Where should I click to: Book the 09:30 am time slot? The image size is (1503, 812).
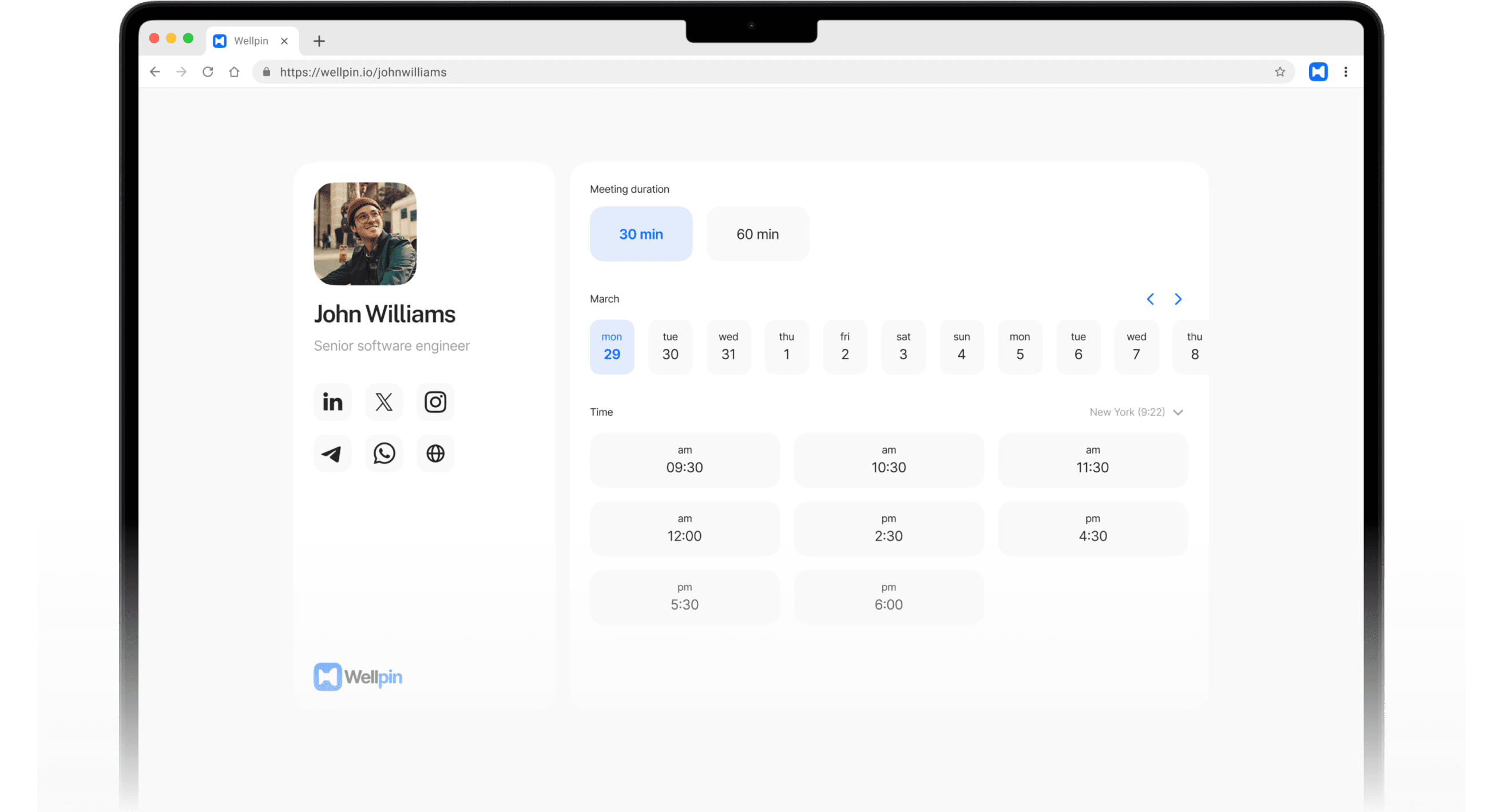point(684,460)
